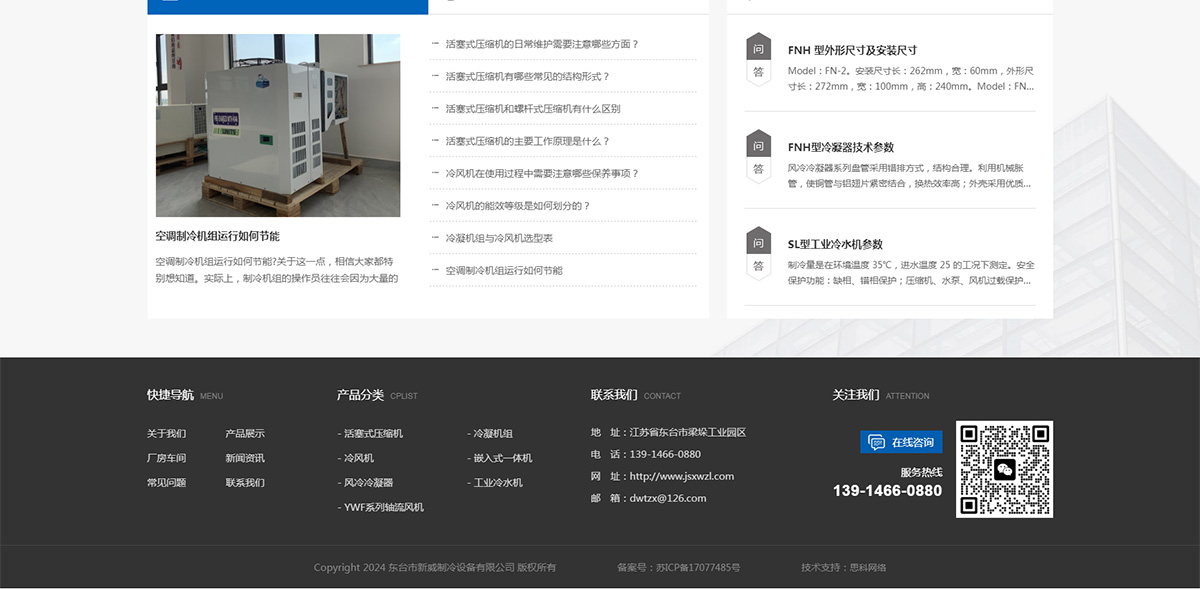Open the 新闻资讯 footer menu item

tap(247, 458)
